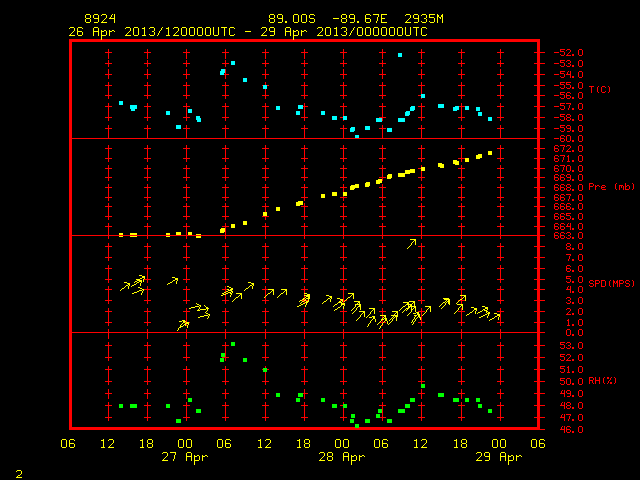Click the lowest cyan temperature point near -60.0

357,137
